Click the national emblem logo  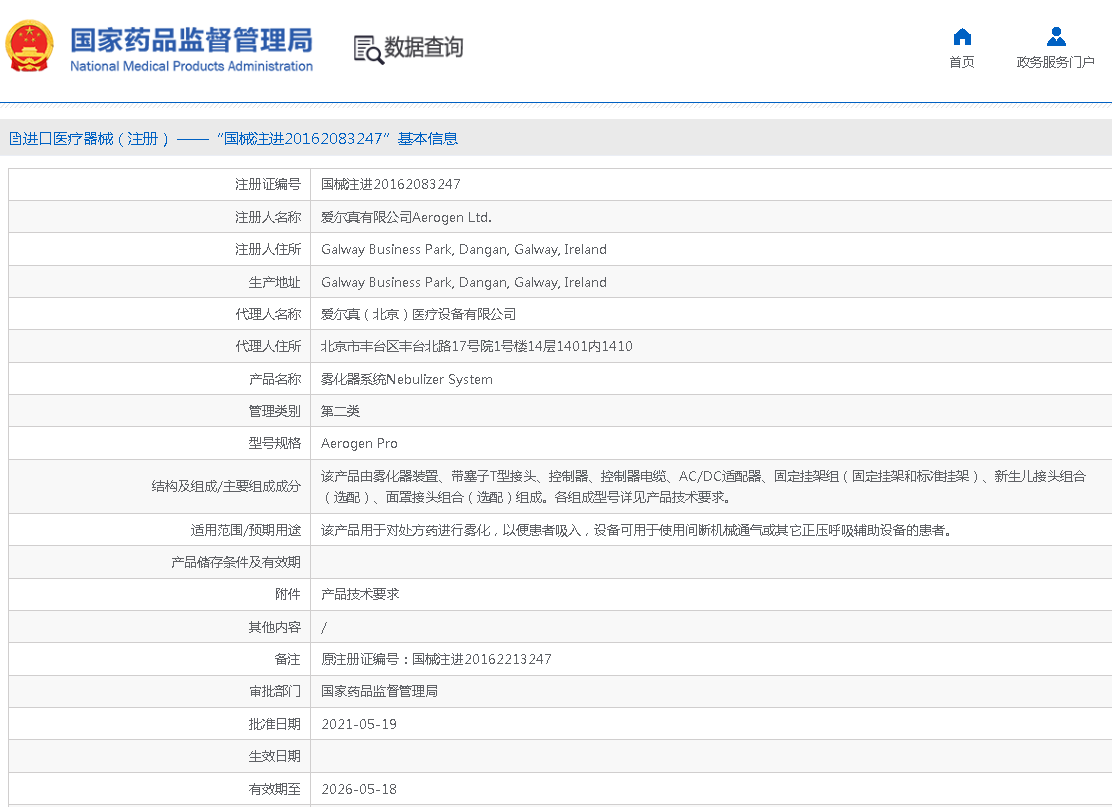30,46
